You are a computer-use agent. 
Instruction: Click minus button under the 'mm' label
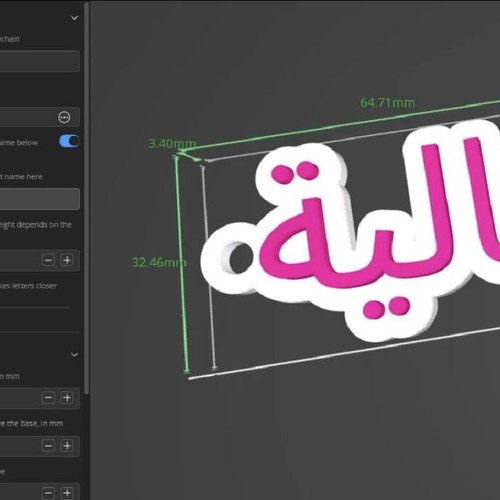(48, 398)
